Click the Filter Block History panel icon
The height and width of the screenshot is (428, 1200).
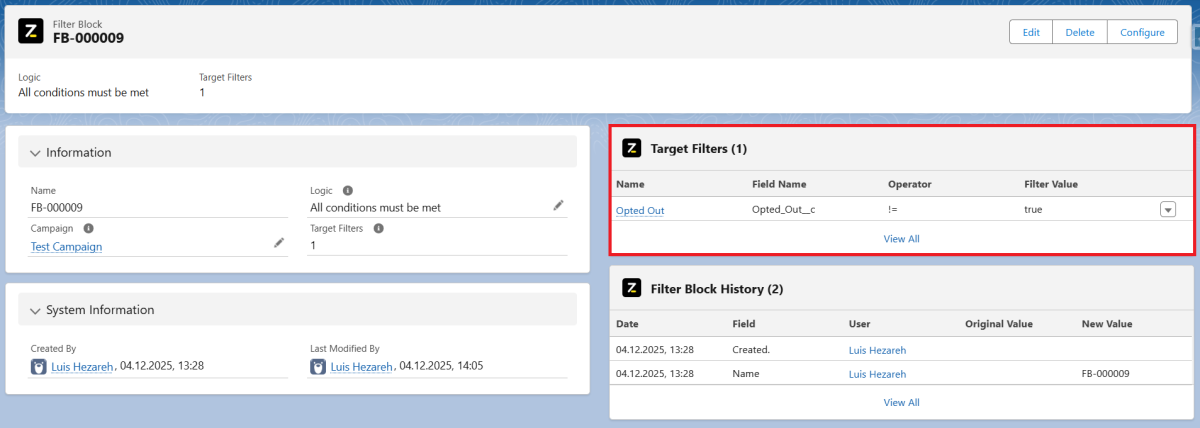[x=631, y=288]
